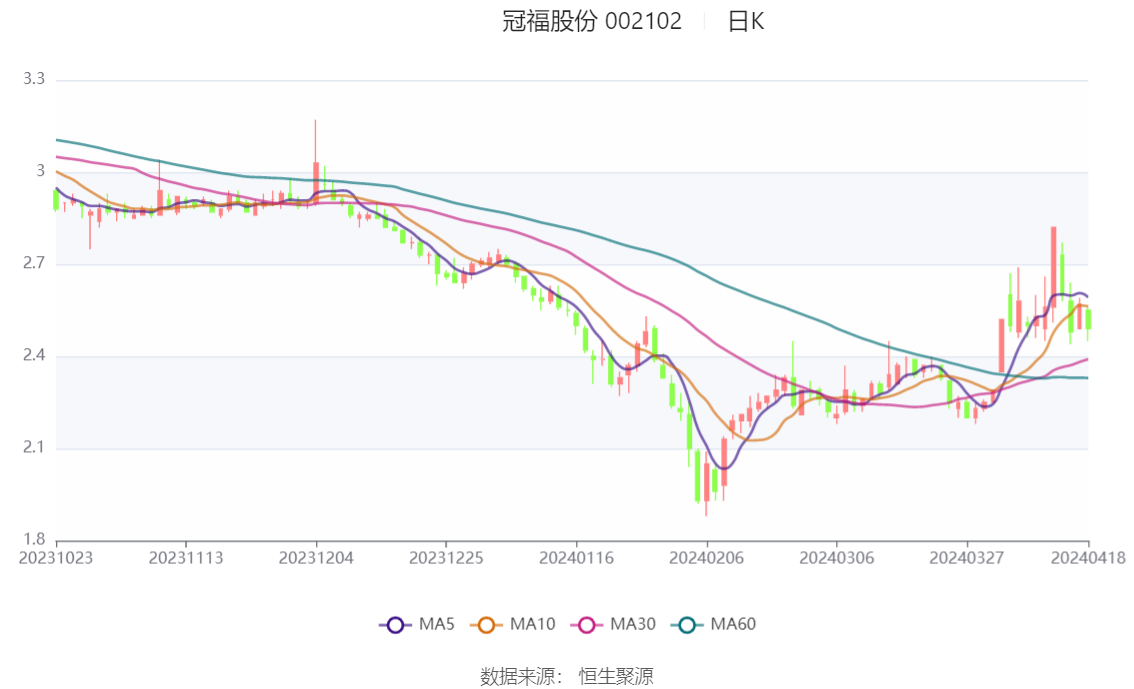Toggle the MA60 teal legend circle icon
The image size is (1134, 689).
pyautogui.click(x=687, y=625)
